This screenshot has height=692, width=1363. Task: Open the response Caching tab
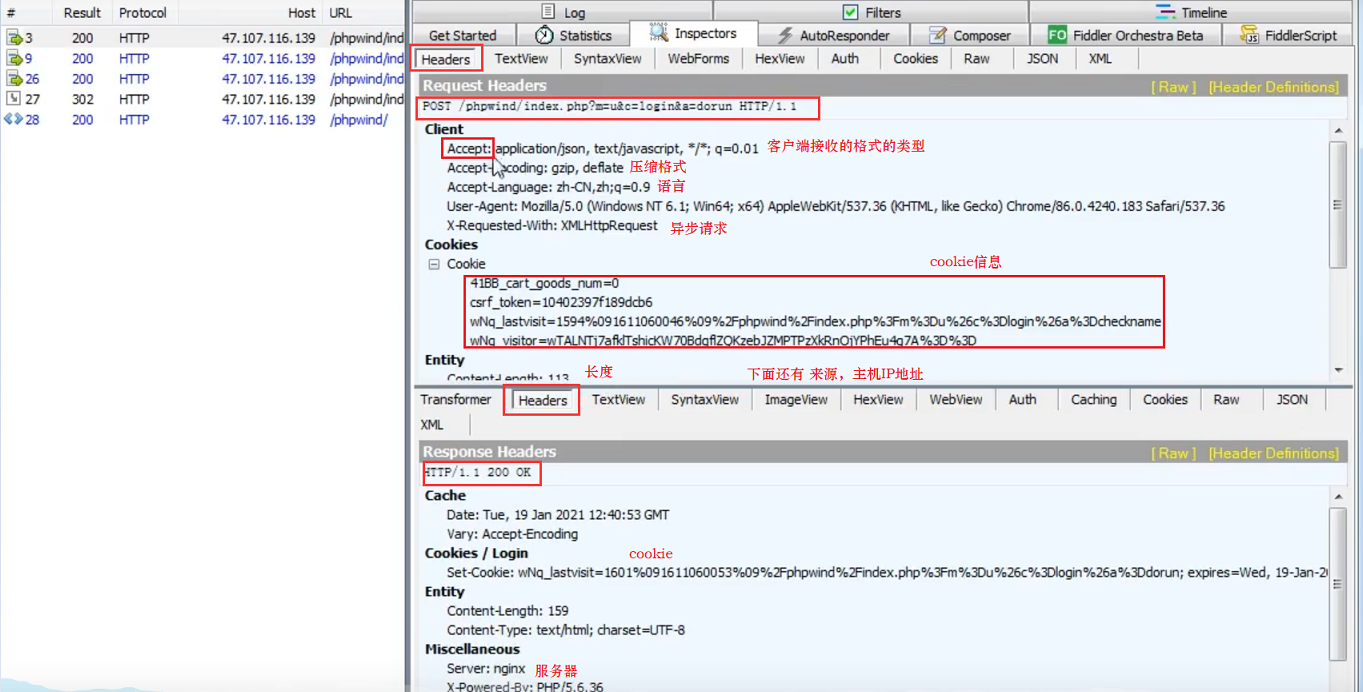pyautogui.click(x=1093, y=400)
